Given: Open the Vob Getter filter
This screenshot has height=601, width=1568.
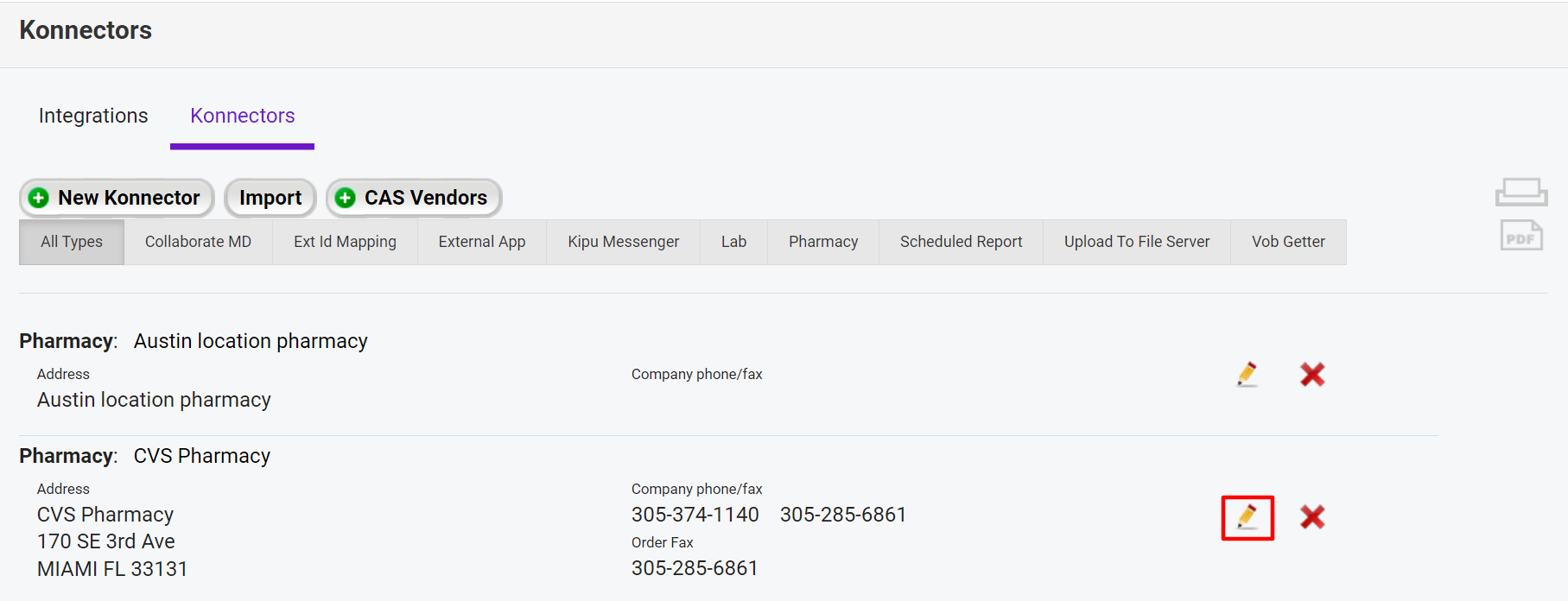Looking at the screenshot, I should 1287,242.
